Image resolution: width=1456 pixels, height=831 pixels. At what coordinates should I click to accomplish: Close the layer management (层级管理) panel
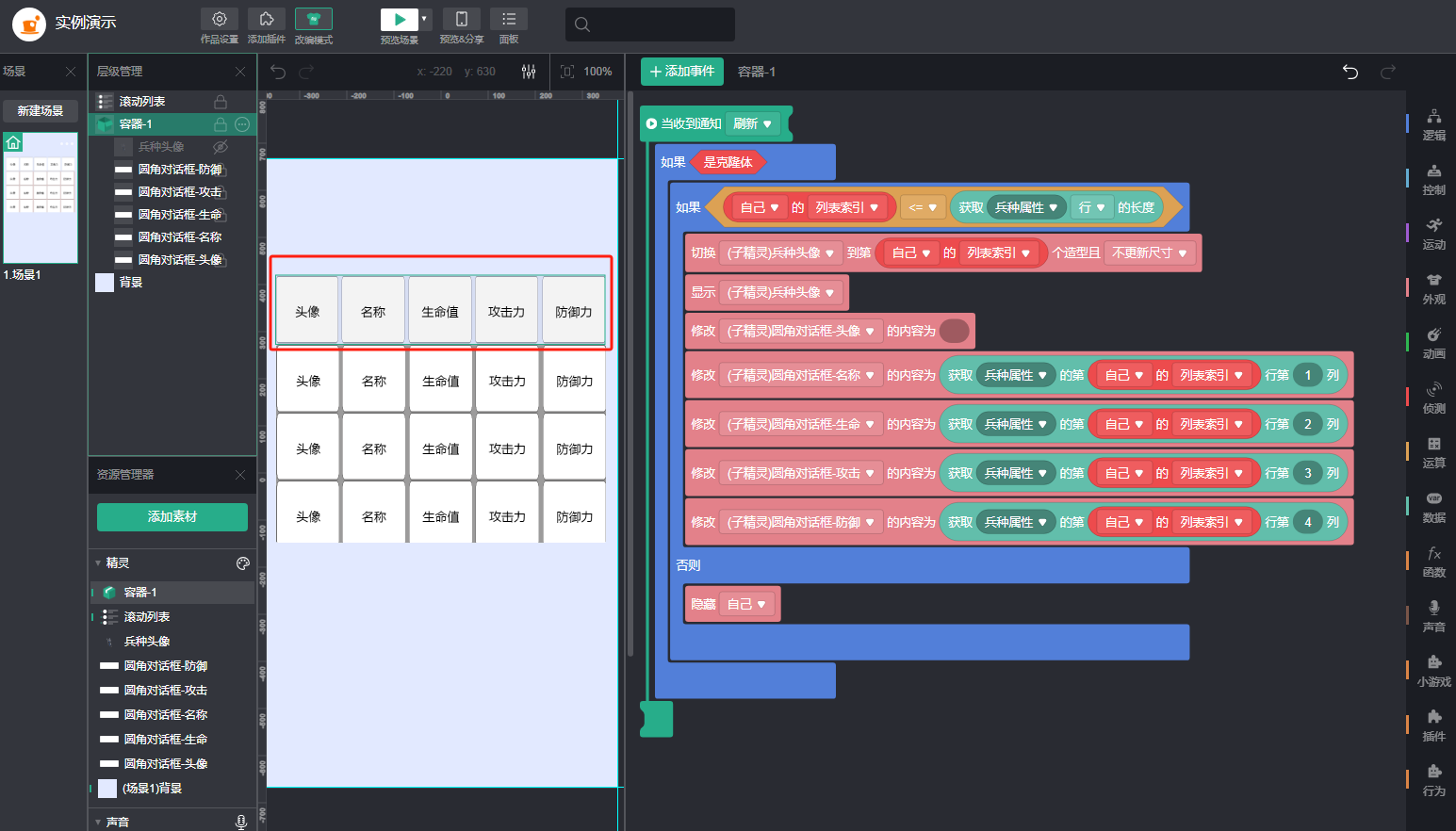(x=240, y=72)
